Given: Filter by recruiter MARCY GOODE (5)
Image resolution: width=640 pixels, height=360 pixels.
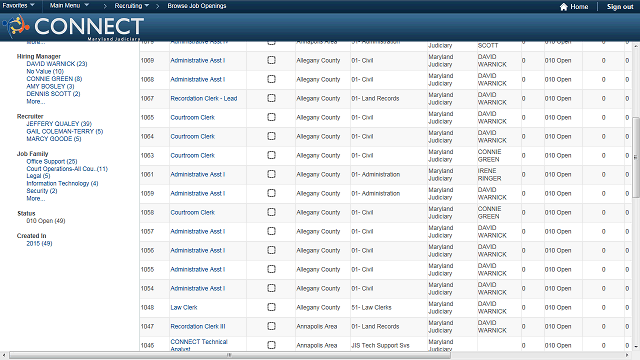Looking at the screenshot, I should pyautogui.click(x=53, y=139).
